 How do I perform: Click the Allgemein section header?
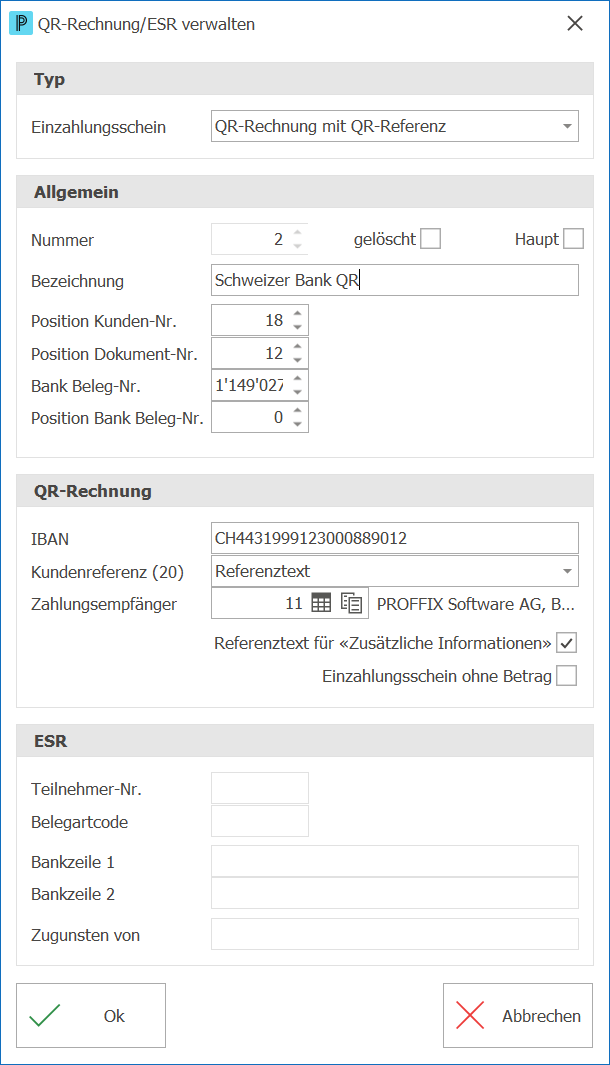[x=305, y=192]
